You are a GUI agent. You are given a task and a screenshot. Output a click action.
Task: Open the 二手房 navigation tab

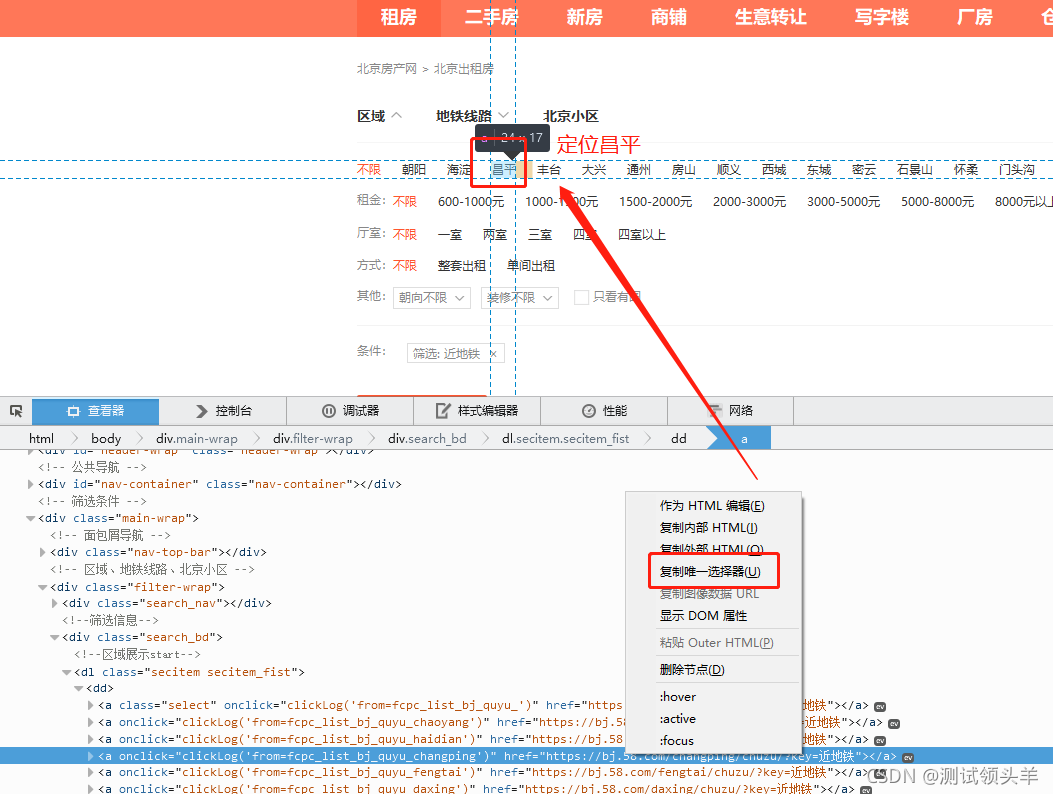[492, 17]
